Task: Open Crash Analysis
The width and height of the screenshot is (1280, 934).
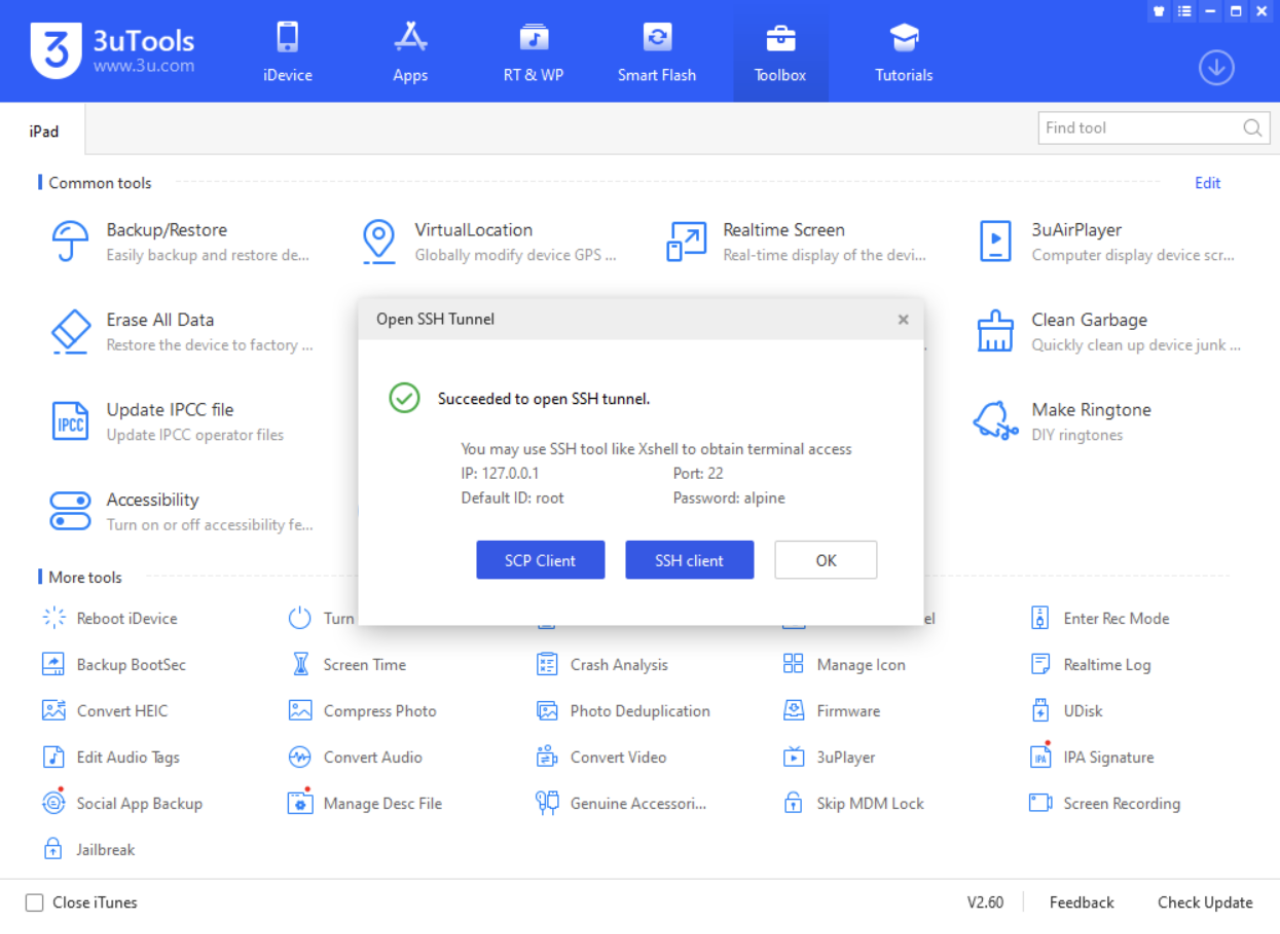Action: pyautogui.click(x=602, y=664)
